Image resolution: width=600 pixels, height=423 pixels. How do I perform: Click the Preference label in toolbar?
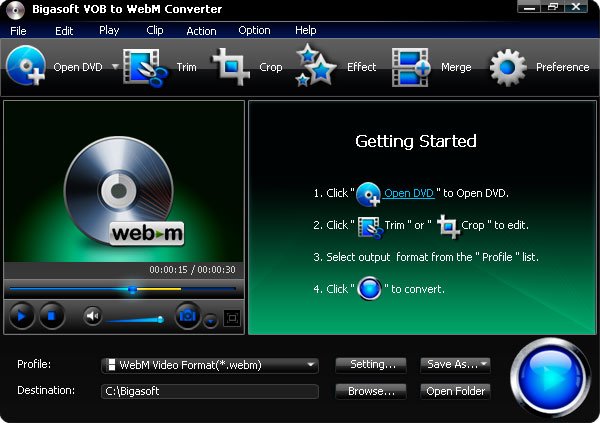(562, 67)
